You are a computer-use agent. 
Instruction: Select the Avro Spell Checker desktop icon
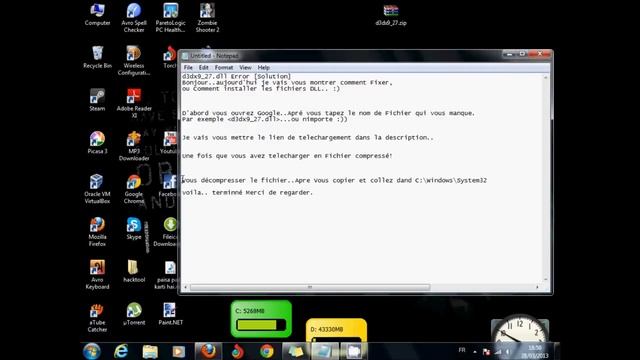pos(133,18)
